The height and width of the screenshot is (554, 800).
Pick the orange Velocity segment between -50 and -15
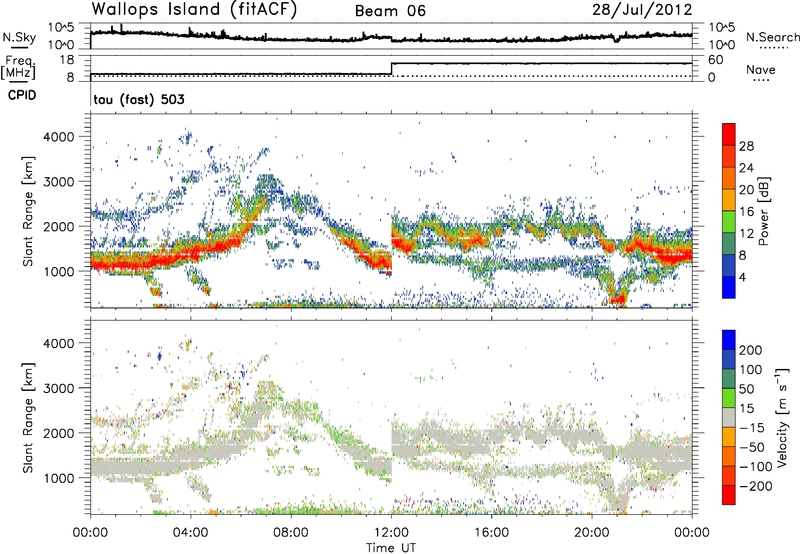click(729, 437)
